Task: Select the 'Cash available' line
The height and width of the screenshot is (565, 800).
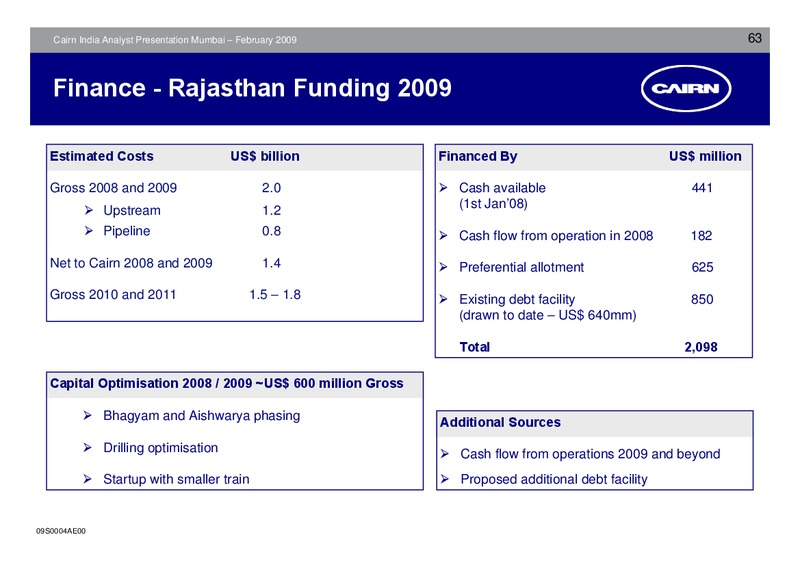Action: (x=502, y=188)
